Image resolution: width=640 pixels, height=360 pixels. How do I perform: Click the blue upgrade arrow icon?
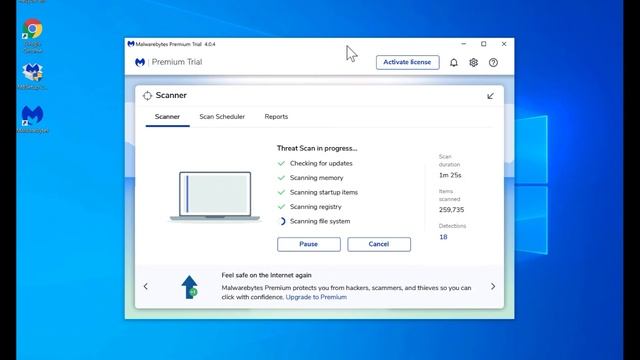189,287
